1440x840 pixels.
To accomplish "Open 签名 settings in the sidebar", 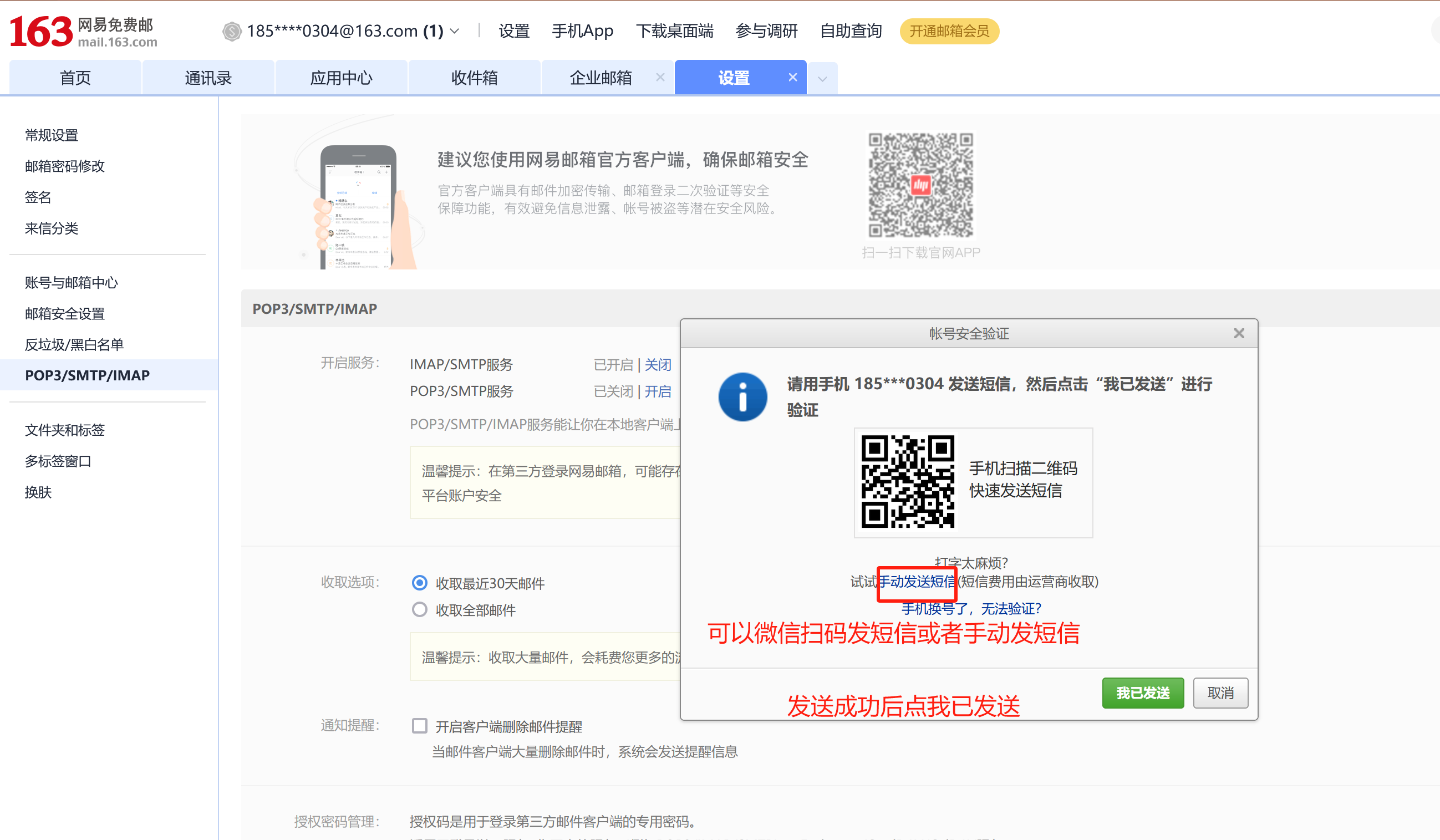I will coord(38,197).
